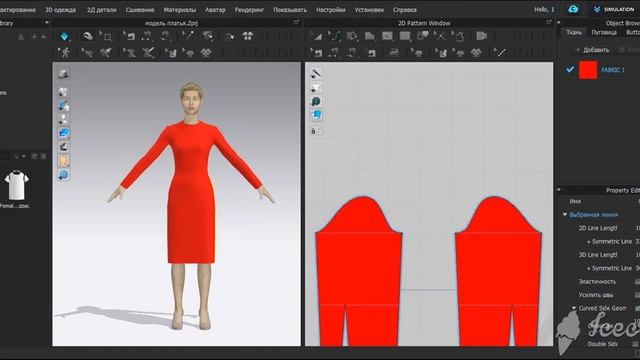
Task: Toggle the Curved Side Geom checkbox
Action: pos(638,308)
